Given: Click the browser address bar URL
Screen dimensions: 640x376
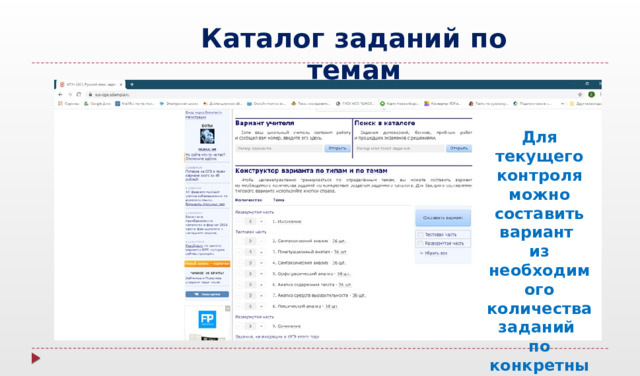Looking at the screenshot, I should (x=111, y=95).
